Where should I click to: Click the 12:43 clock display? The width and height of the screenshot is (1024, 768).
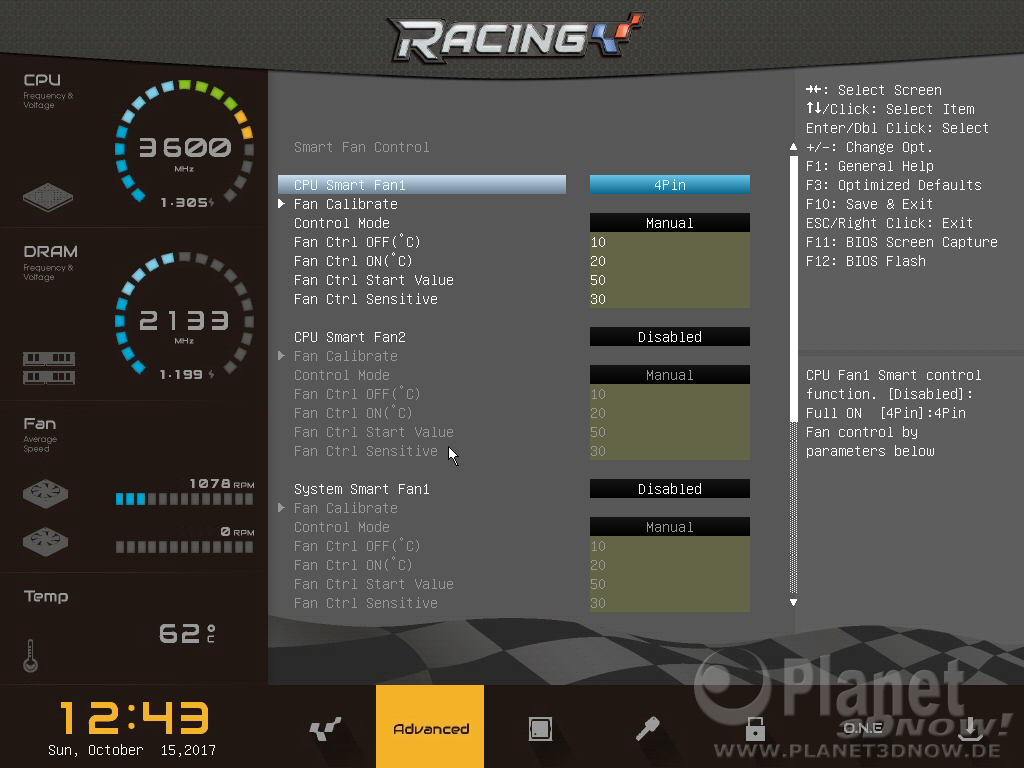point(134,718)
